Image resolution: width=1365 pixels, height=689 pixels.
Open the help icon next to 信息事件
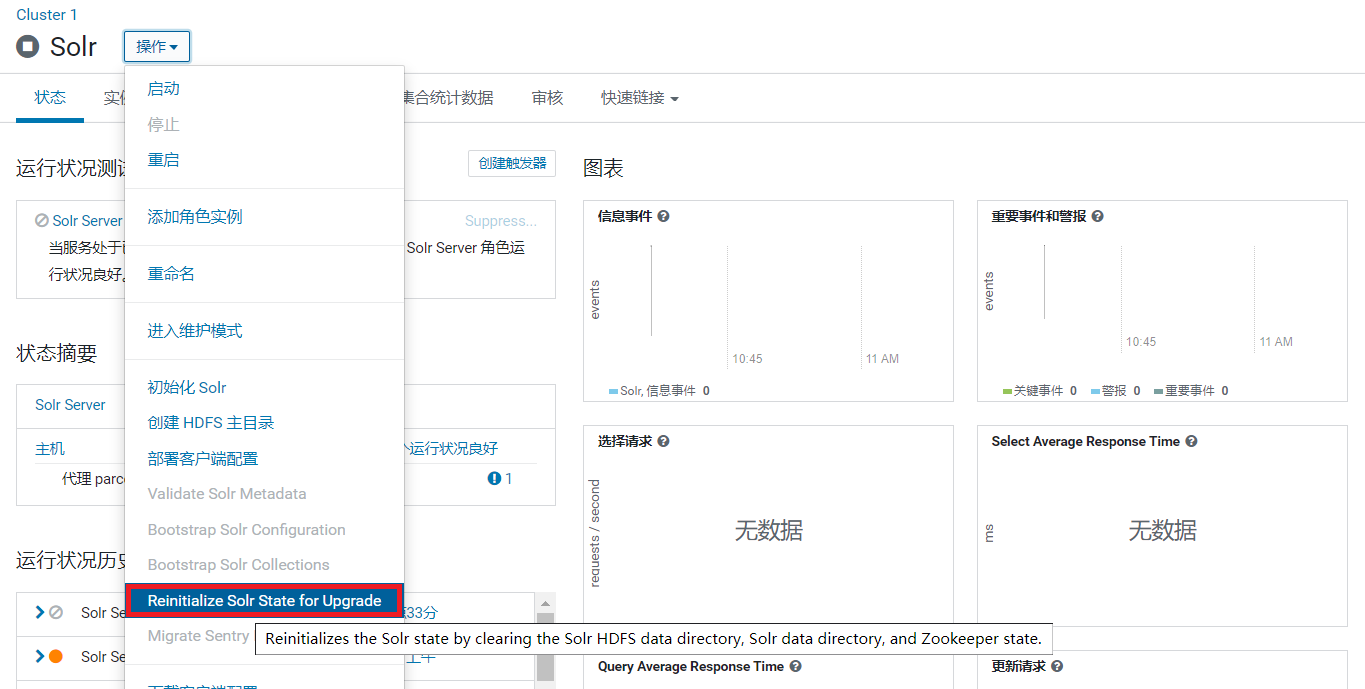click(663, 216)
